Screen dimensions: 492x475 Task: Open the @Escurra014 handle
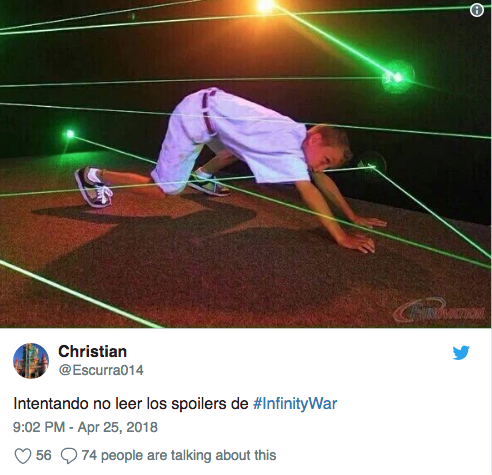click(x=101, y=370)
